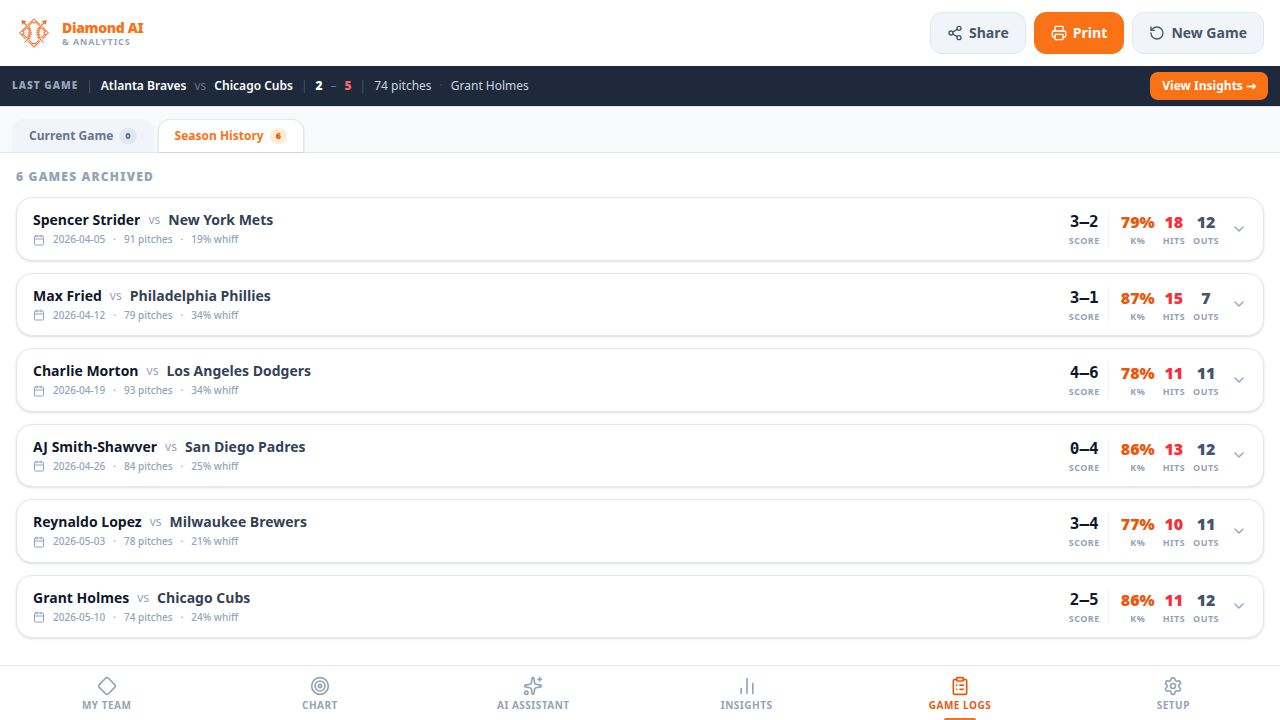Click the 7 outs value for Max Fried

click(x=1206, y=299)
